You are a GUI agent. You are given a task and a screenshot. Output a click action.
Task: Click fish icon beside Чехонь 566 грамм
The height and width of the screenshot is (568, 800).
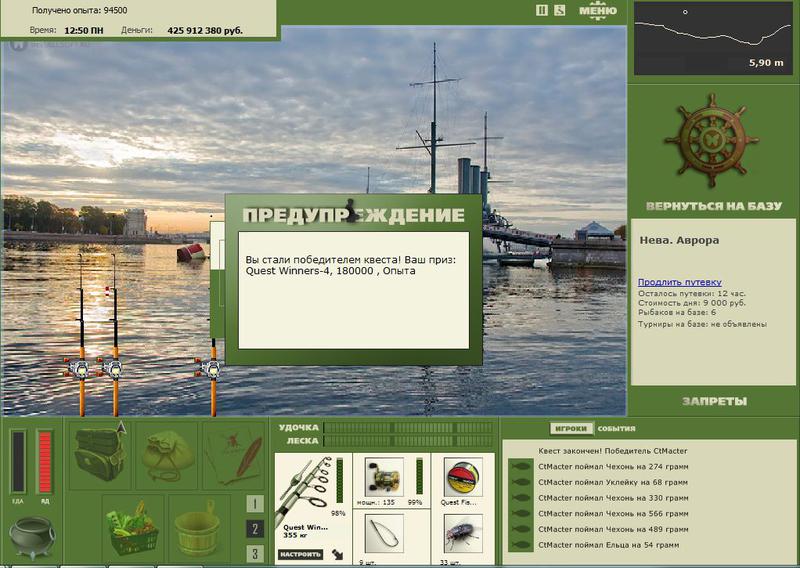coord(520,514)
